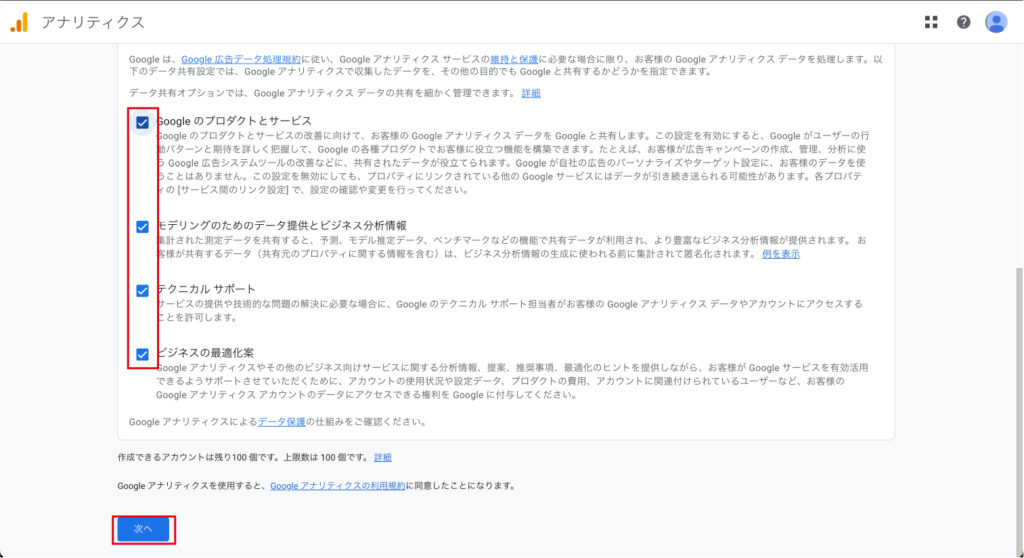
Task: Click 詳細 link beside data sharing options
Action: [x=531, y=93]
